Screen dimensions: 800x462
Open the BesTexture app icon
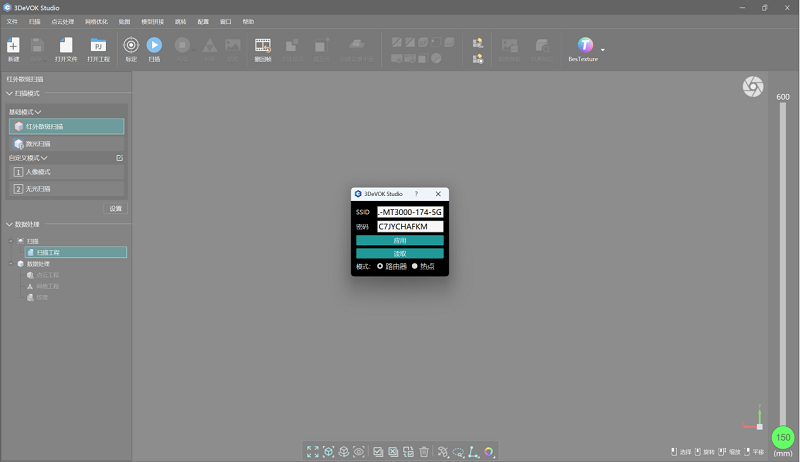click(585, 45)
